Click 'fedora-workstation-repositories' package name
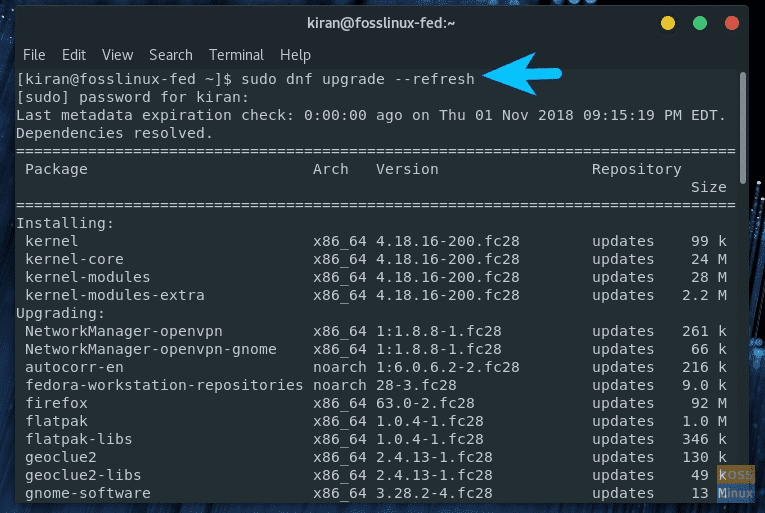 [x=164, y=386]
